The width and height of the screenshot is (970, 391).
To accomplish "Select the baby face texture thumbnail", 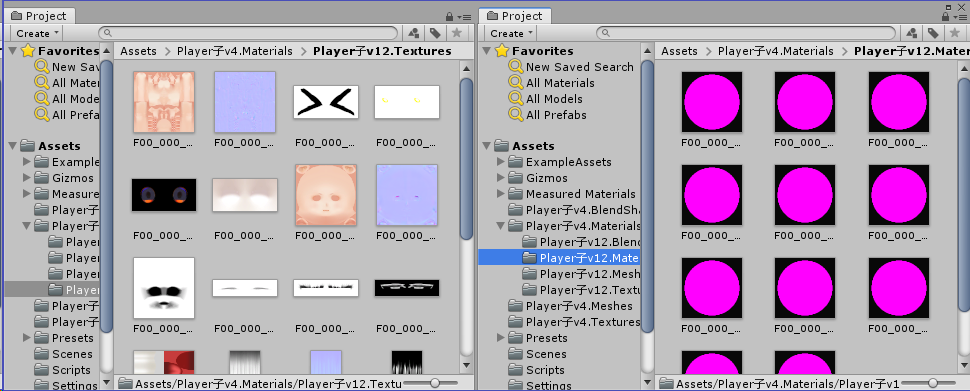I will pyautogui.click(x=326, y=195).
